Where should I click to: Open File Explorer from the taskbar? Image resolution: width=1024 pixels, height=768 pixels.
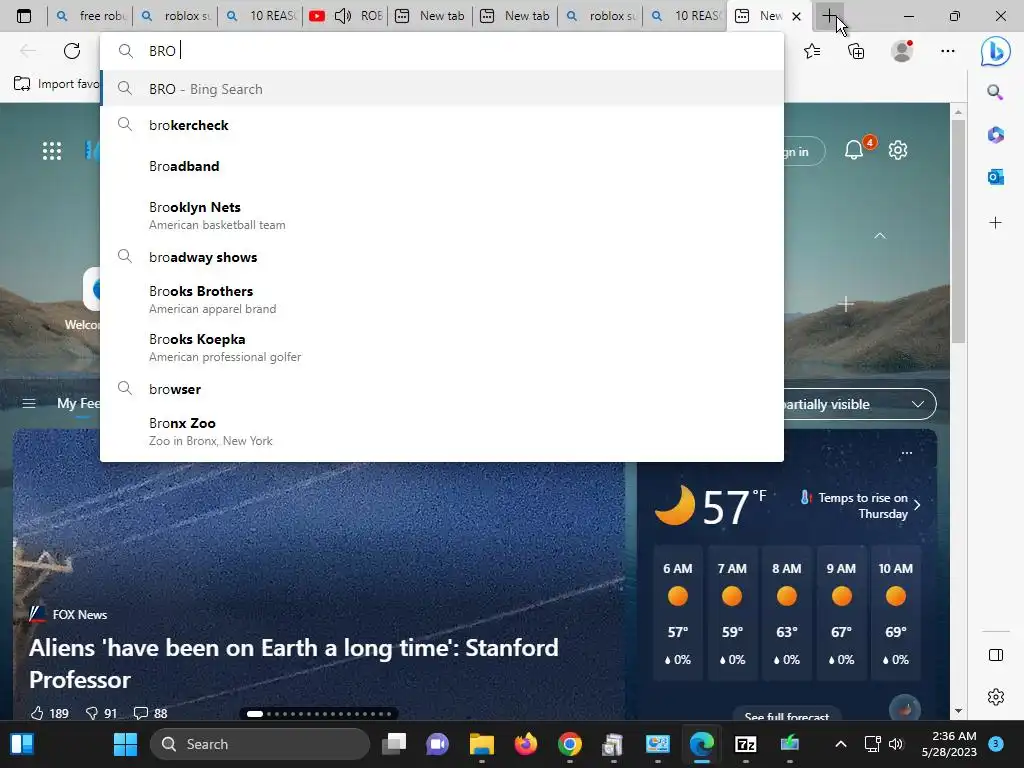point(481,744)
